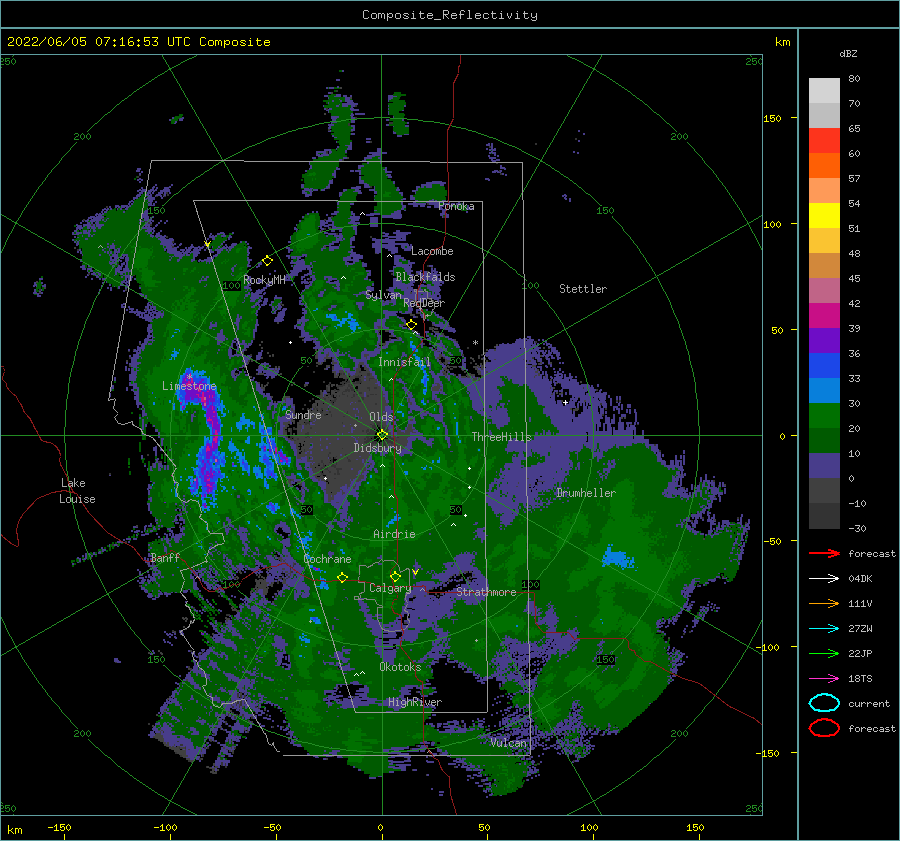Click the 2022/06/05 07:16:53 UTC timestamp
This screenshot has width=900, height=841.
[98, 42]
